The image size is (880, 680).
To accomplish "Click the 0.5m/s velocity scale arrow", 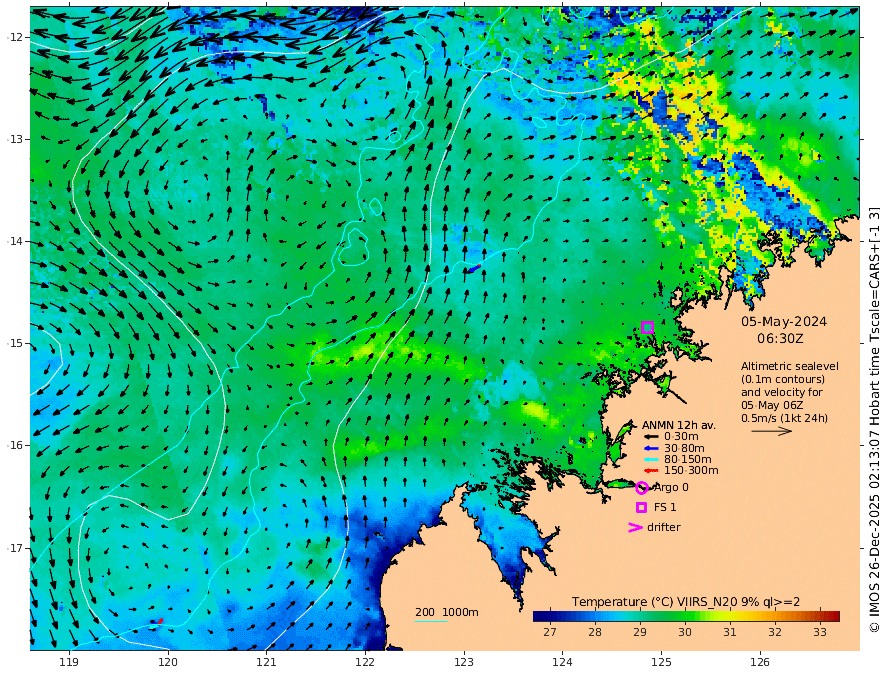I will (772, 431).
